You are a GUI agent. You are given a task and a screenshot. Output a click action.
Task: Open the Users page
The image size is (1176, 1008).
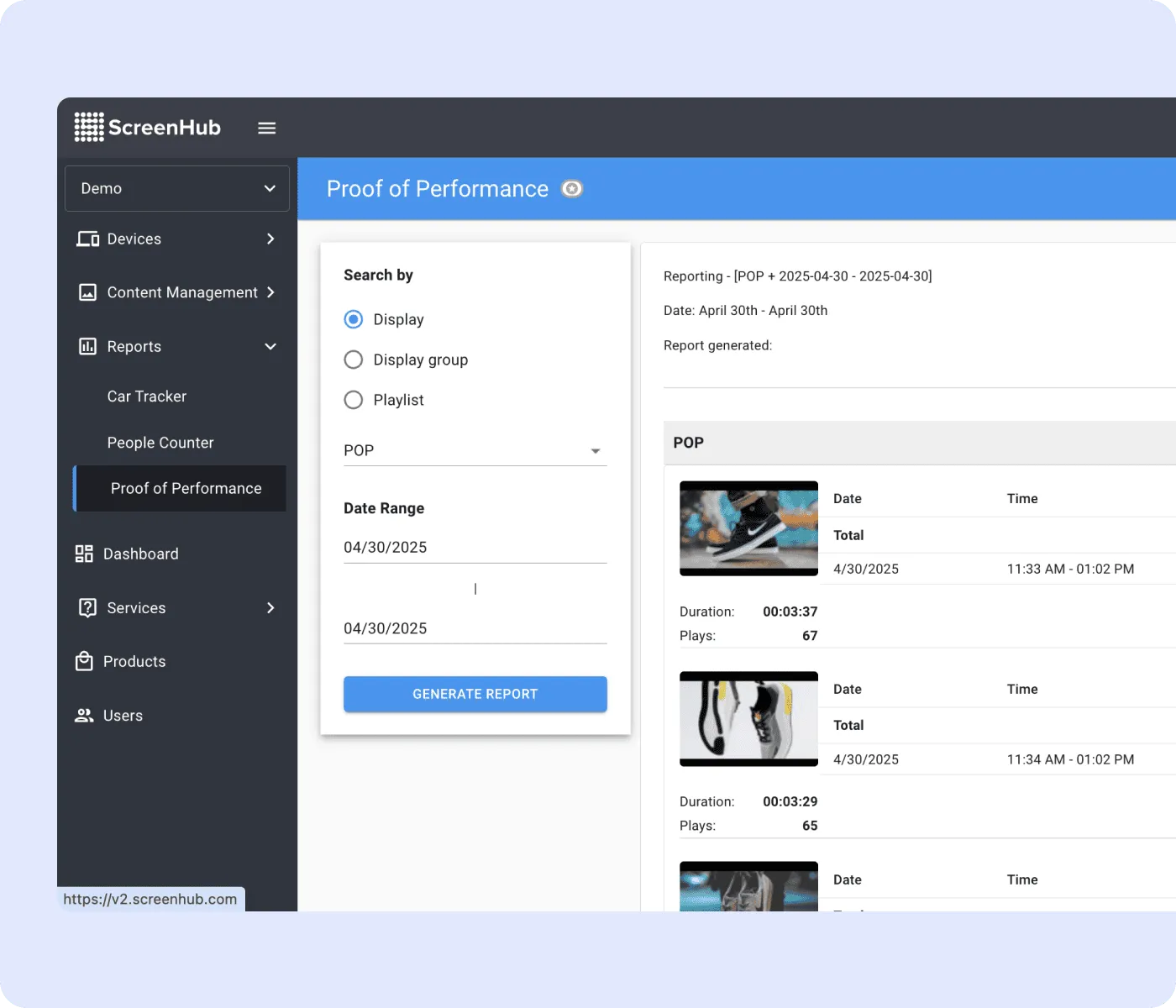(123, 716)
